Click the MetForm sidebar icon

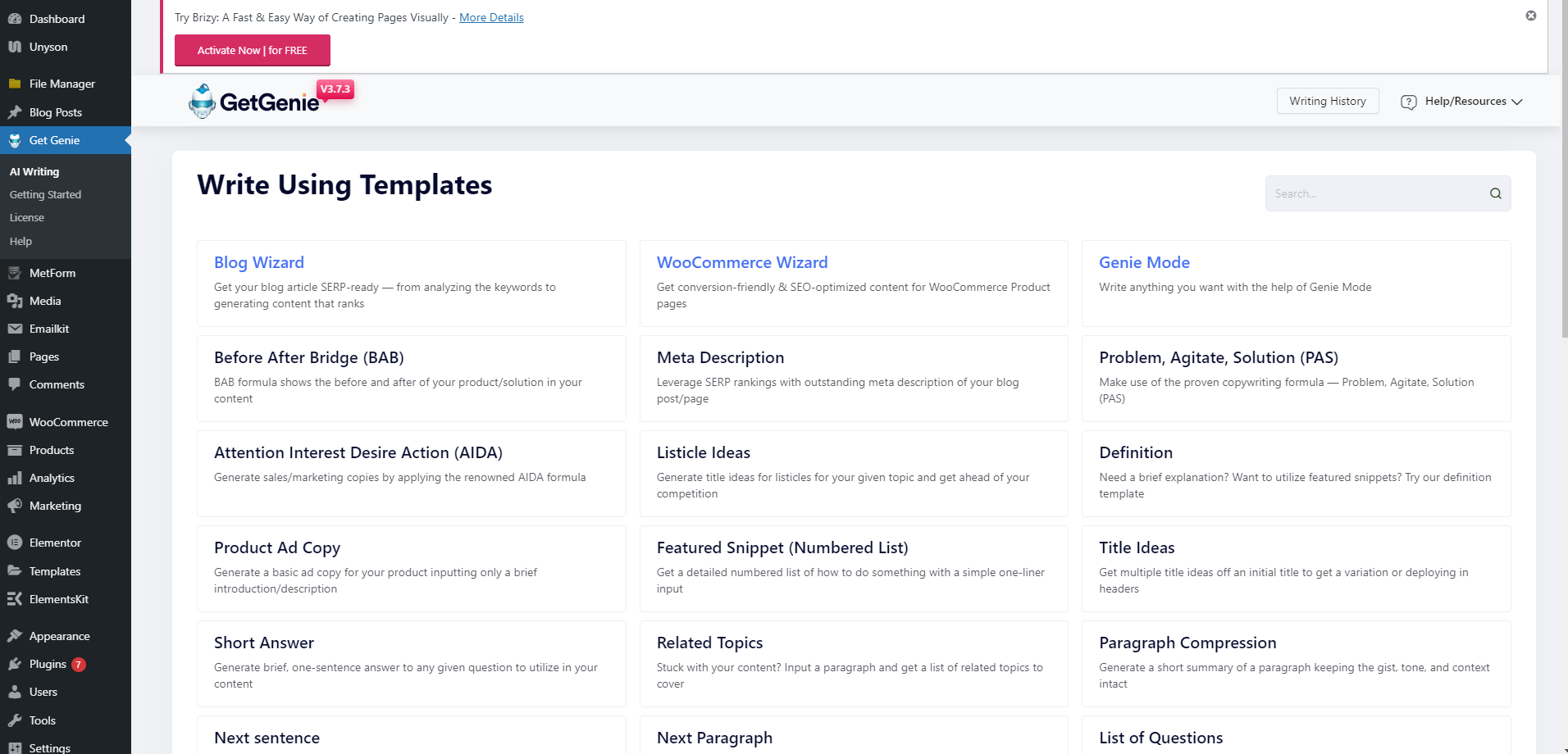pyautogui.click(x=15, y=273)
